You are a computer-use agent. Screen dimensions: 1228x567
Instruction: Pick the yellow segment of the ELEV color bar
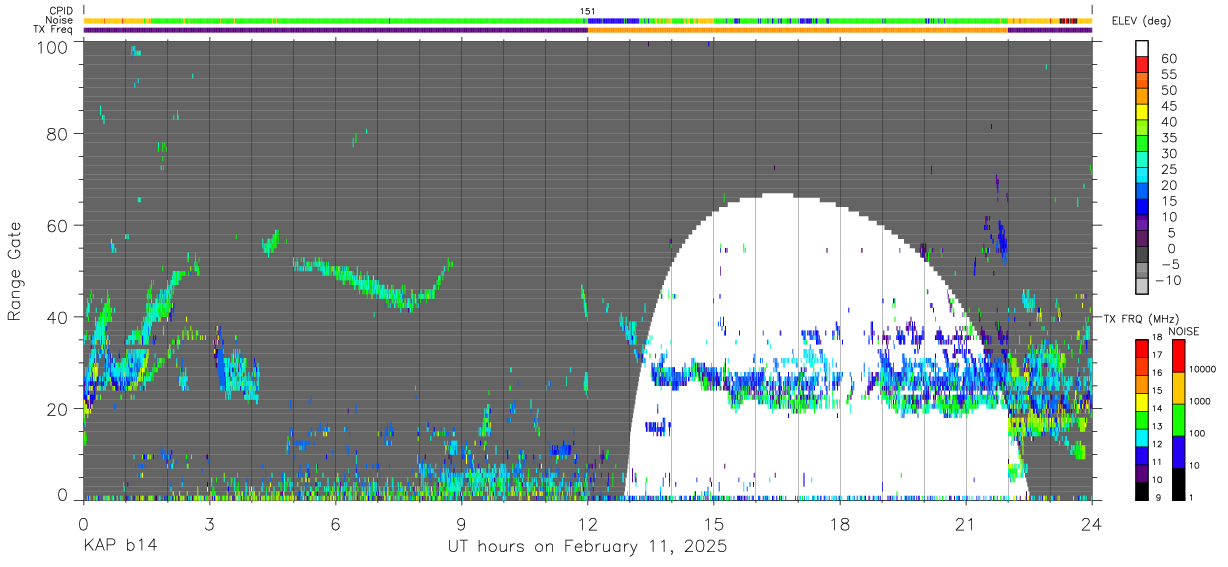[x=1142, y=112]
